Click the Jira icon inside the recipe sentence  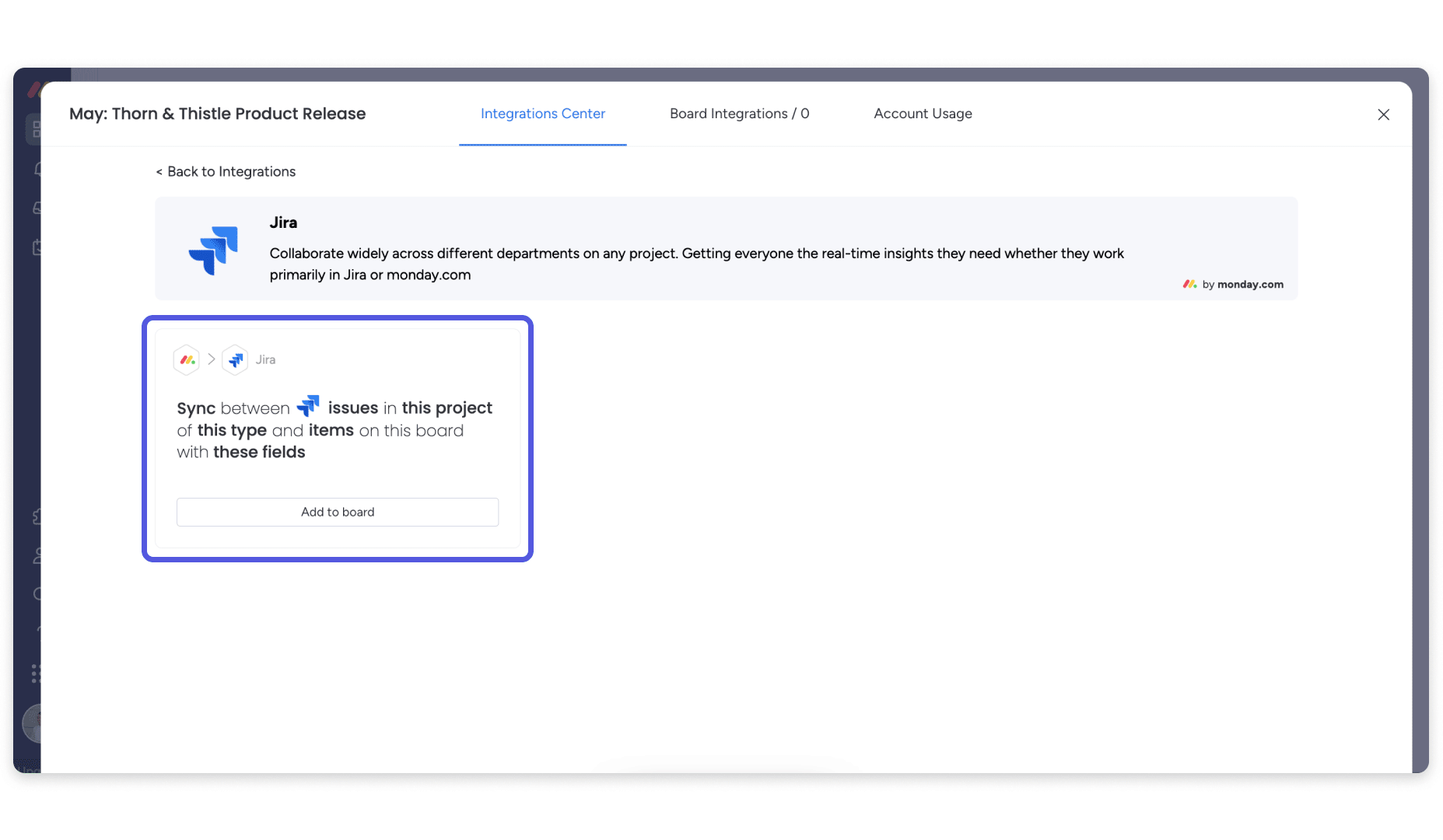[308, 406]
